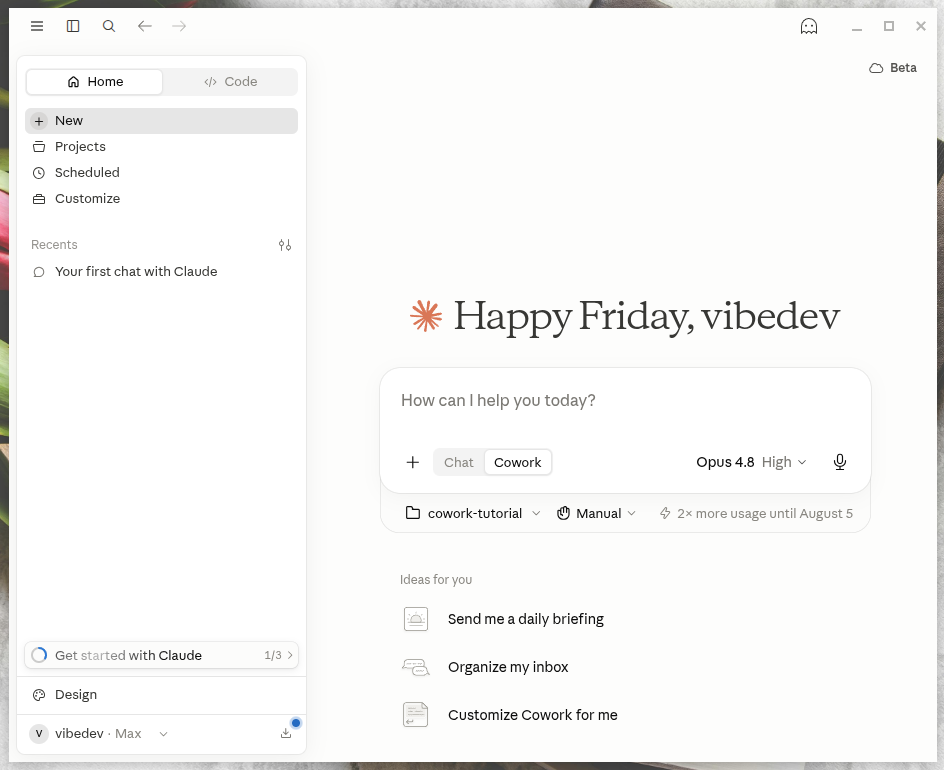
Task: Click '2× more usage until August 5'
Action: [x=756, y=514]
